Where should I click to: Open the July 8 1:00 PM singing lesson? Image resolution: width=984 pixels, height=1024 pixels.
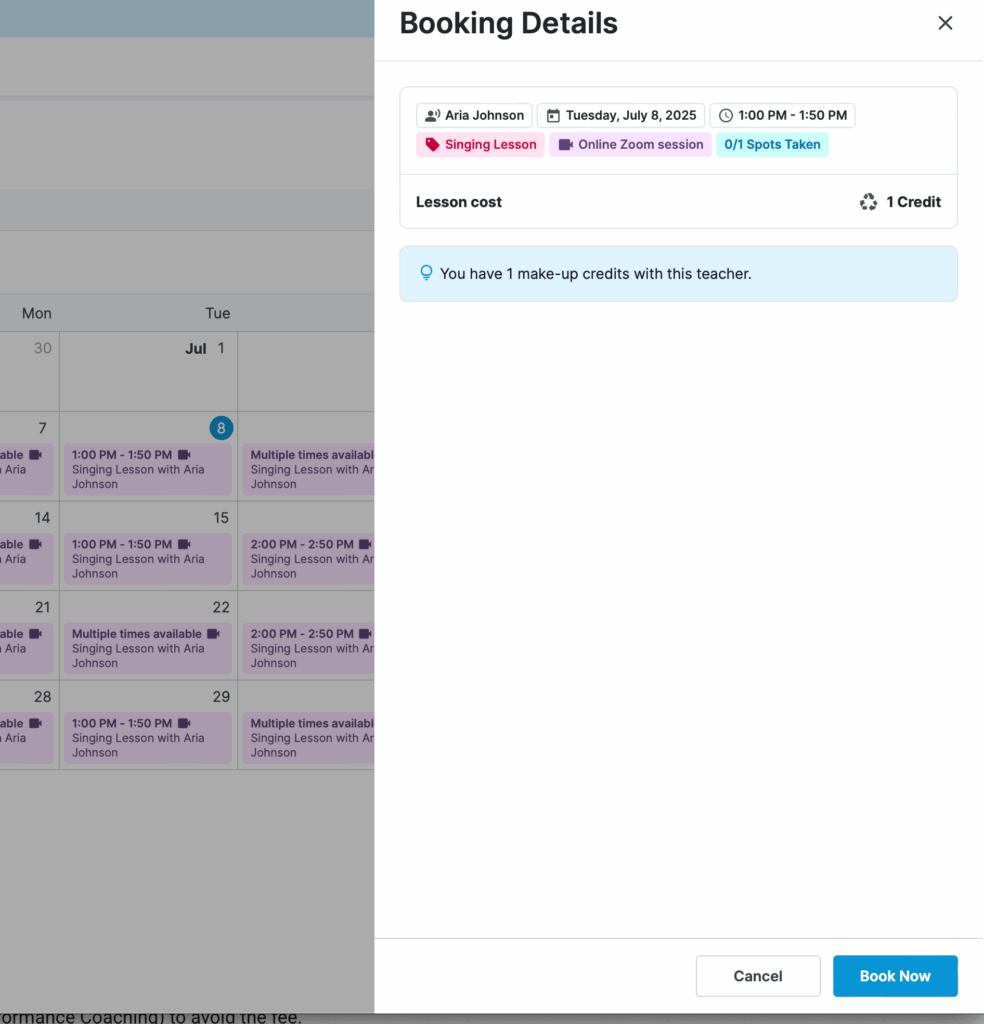(x=148, y=470)
